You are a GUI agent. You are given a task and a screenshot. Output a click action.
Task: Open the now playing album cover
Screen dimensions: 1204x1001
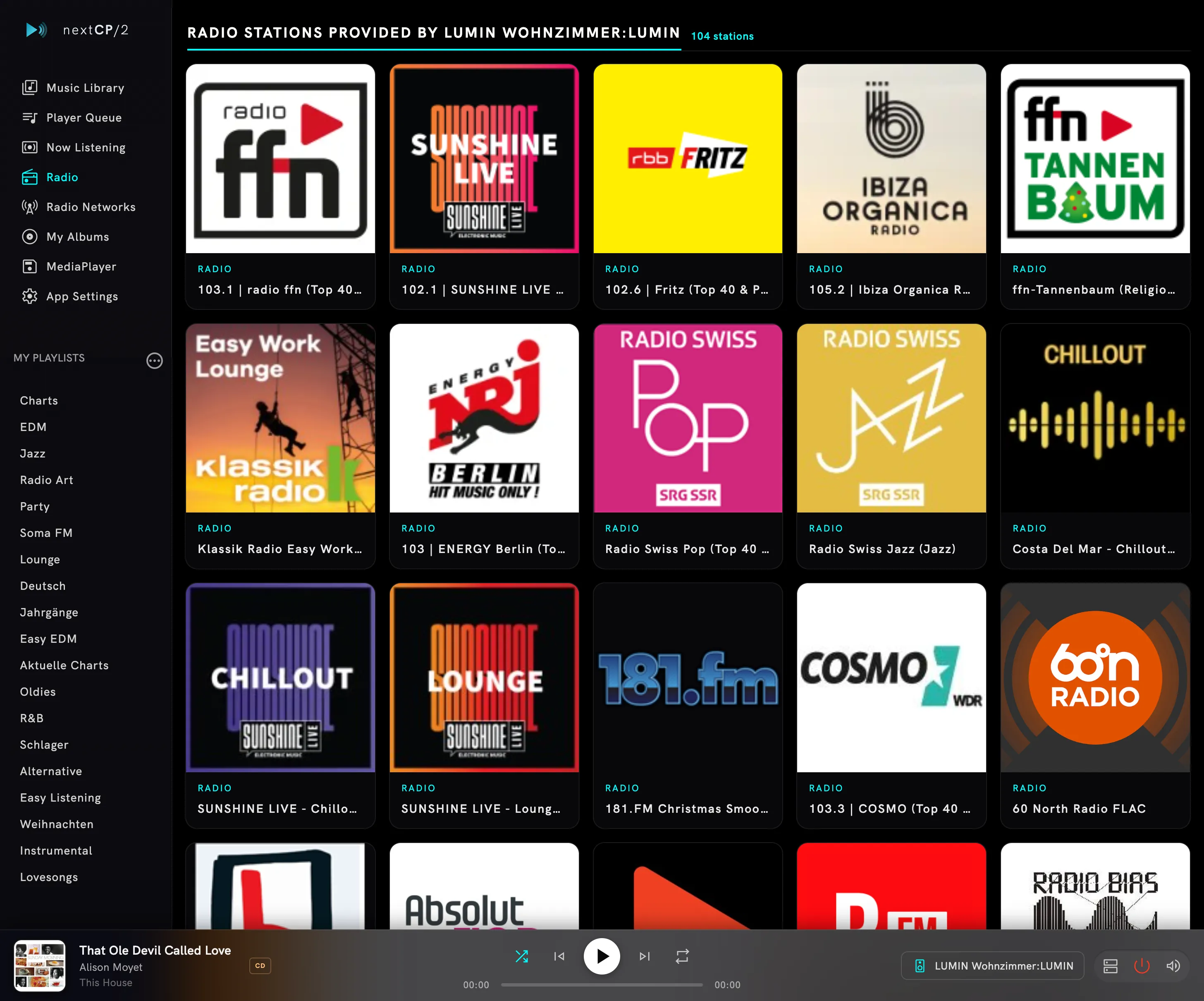(x=40, y=966)
